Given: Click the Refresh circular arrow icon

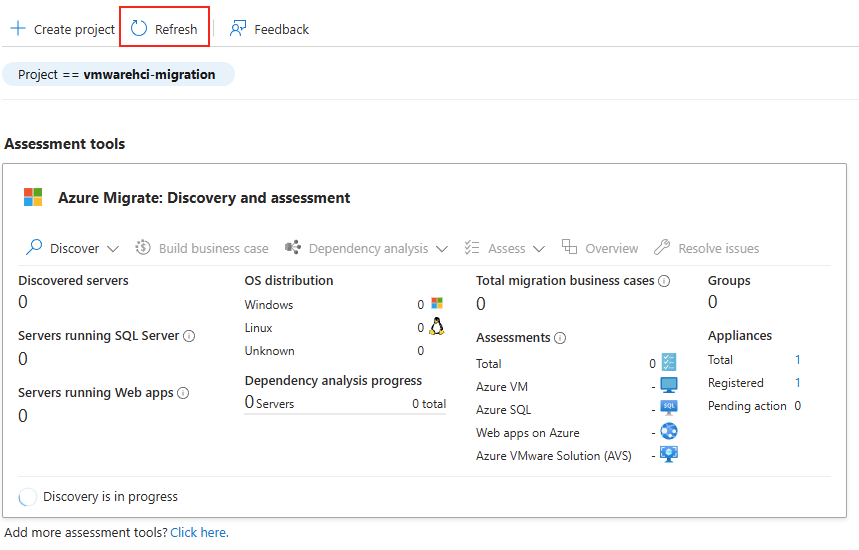Looking at the screenshot, I should [x=139, y=28].
